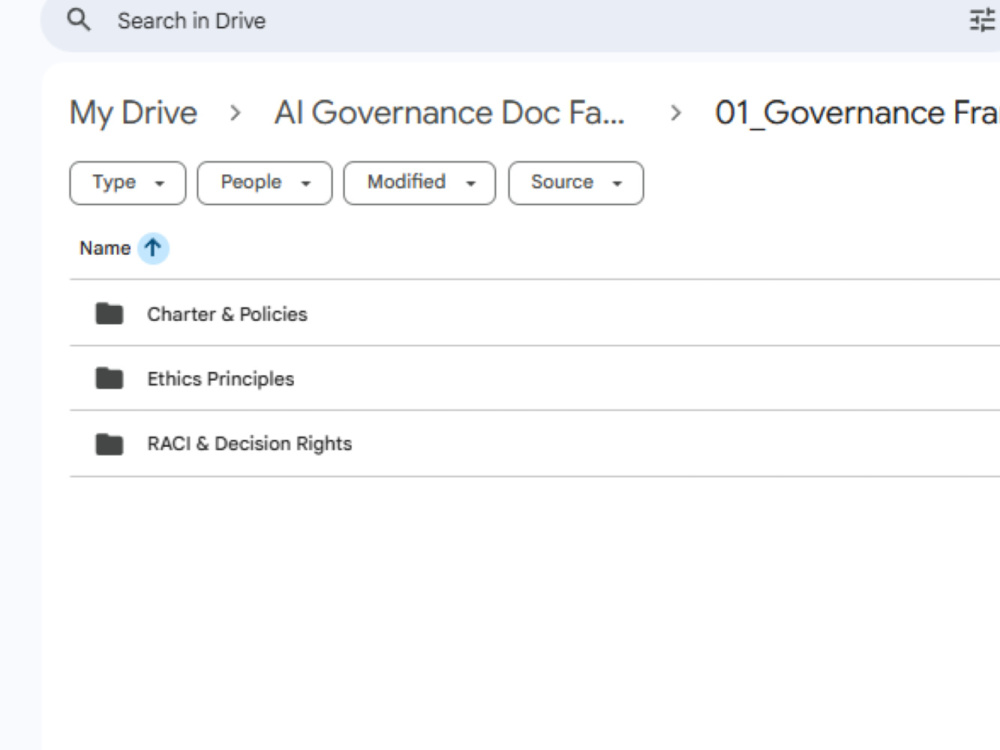Click the Charter & Policies folder icon
The width and height of the screenshot is (1000, 750).
point(109,314)
